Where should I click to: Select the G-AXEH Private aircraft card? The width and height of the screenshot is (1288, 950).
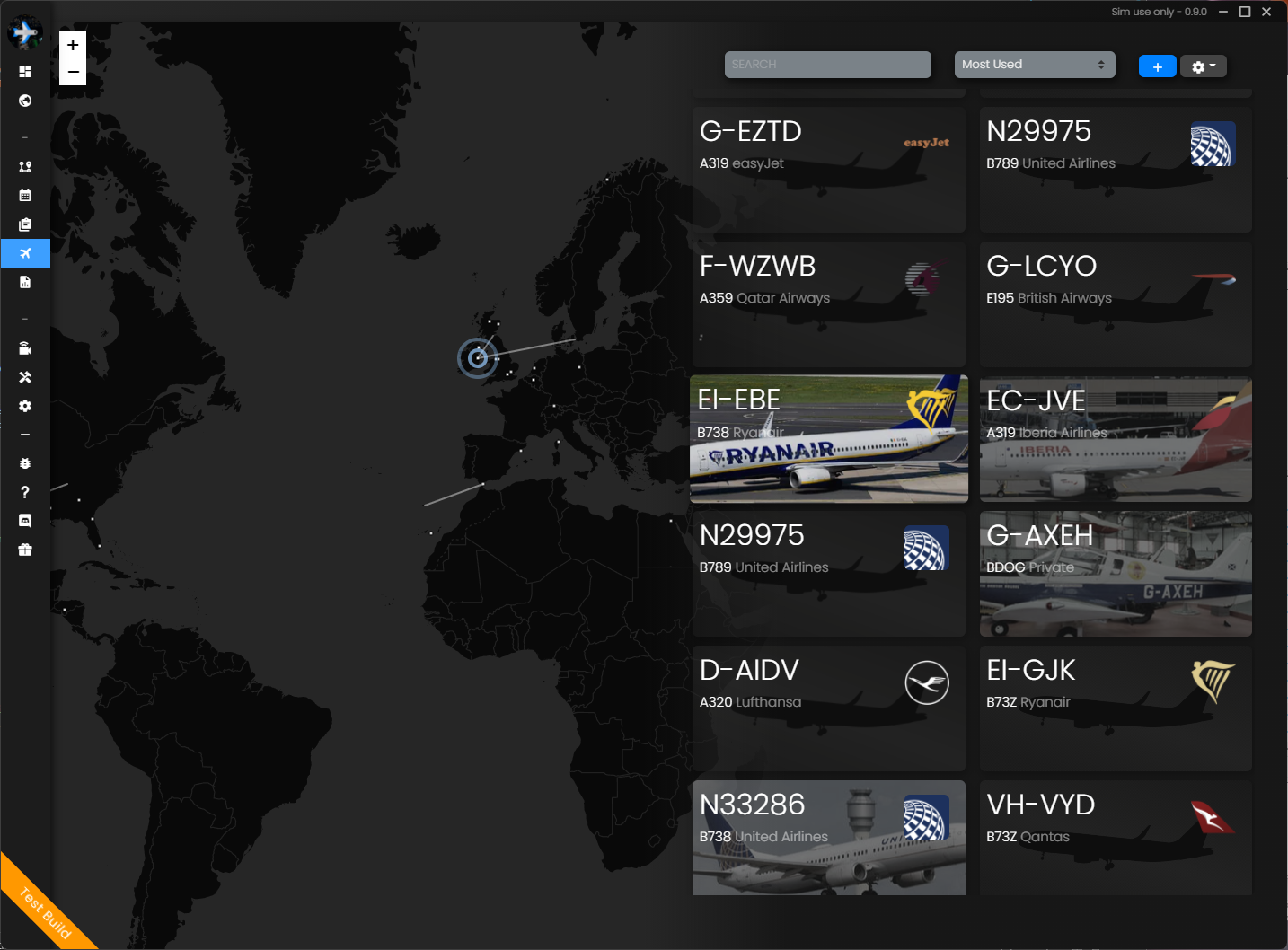tap(1116, 574)
